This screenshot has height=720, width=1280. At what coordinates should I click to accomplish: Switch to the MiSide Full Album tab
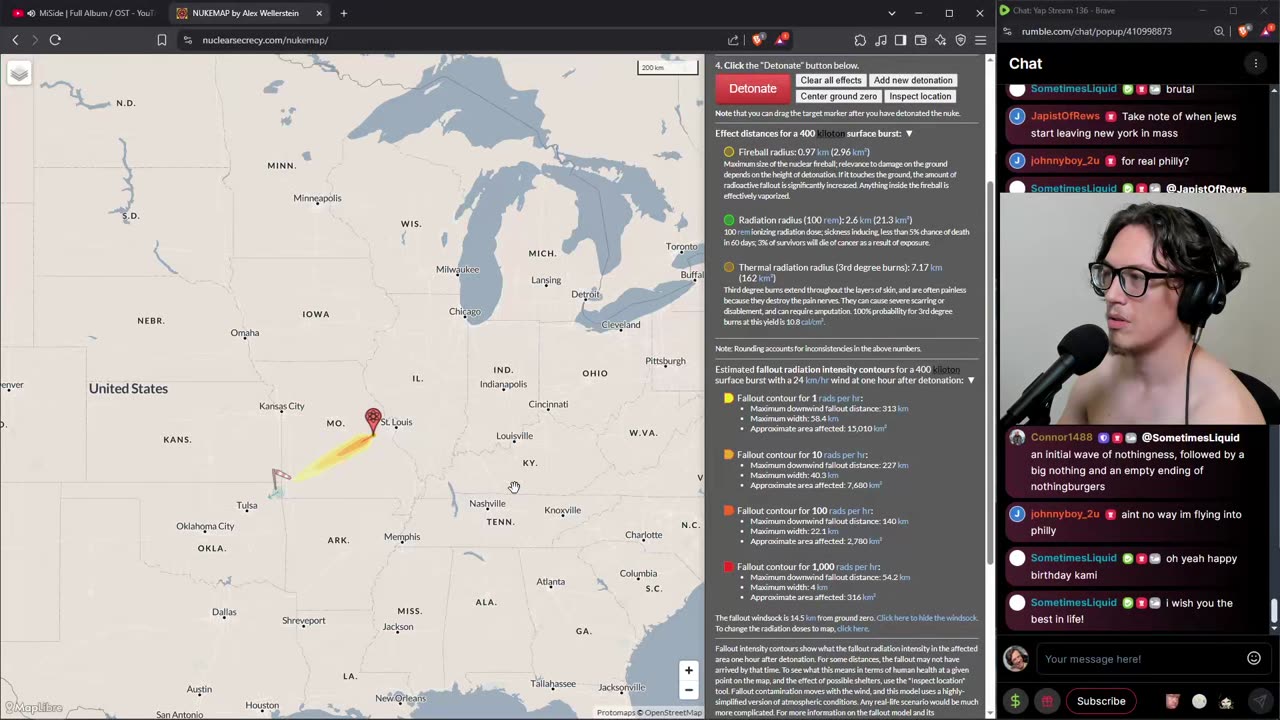83,13
